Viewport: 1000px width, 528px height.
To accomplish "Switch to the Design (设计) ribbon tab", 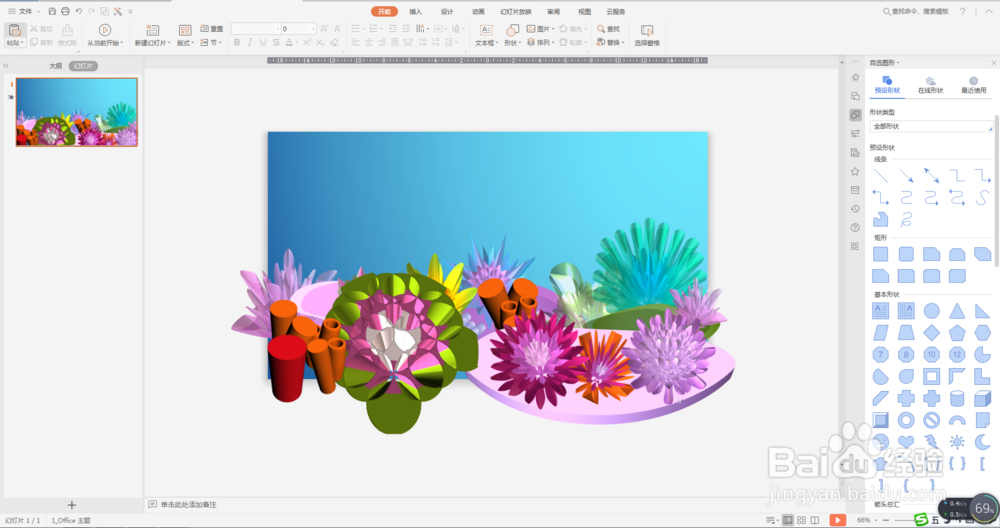I will pyautogui.click(x=447, y=11).
